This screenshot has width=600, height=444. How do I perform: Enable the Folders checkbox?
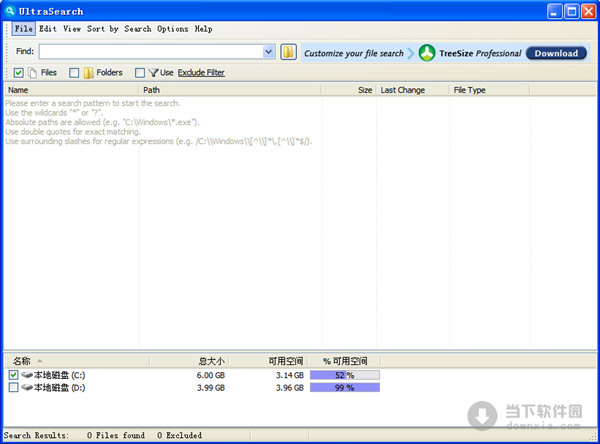74,73
